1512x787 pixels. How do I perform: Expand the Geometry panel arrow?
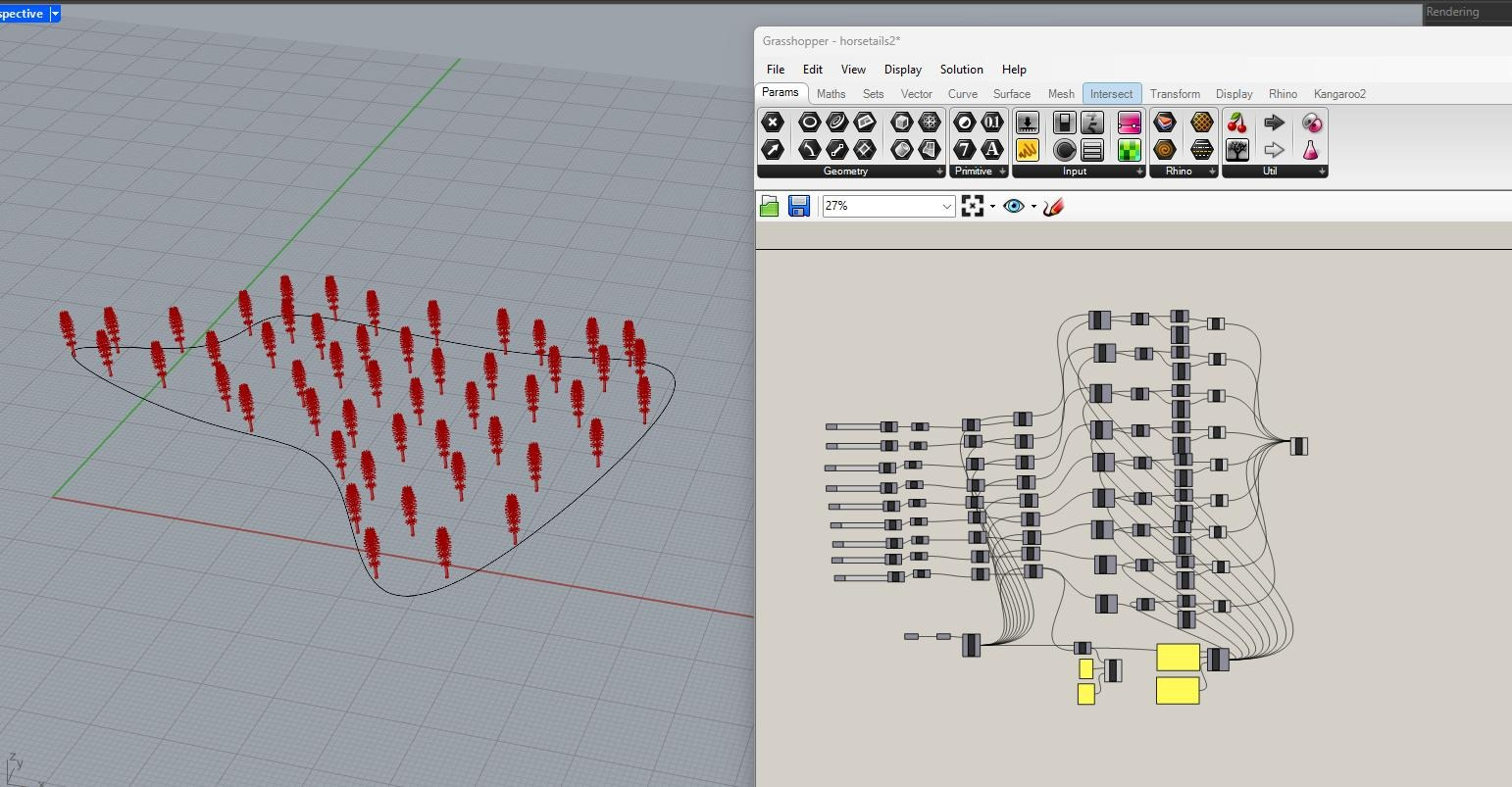939,172
